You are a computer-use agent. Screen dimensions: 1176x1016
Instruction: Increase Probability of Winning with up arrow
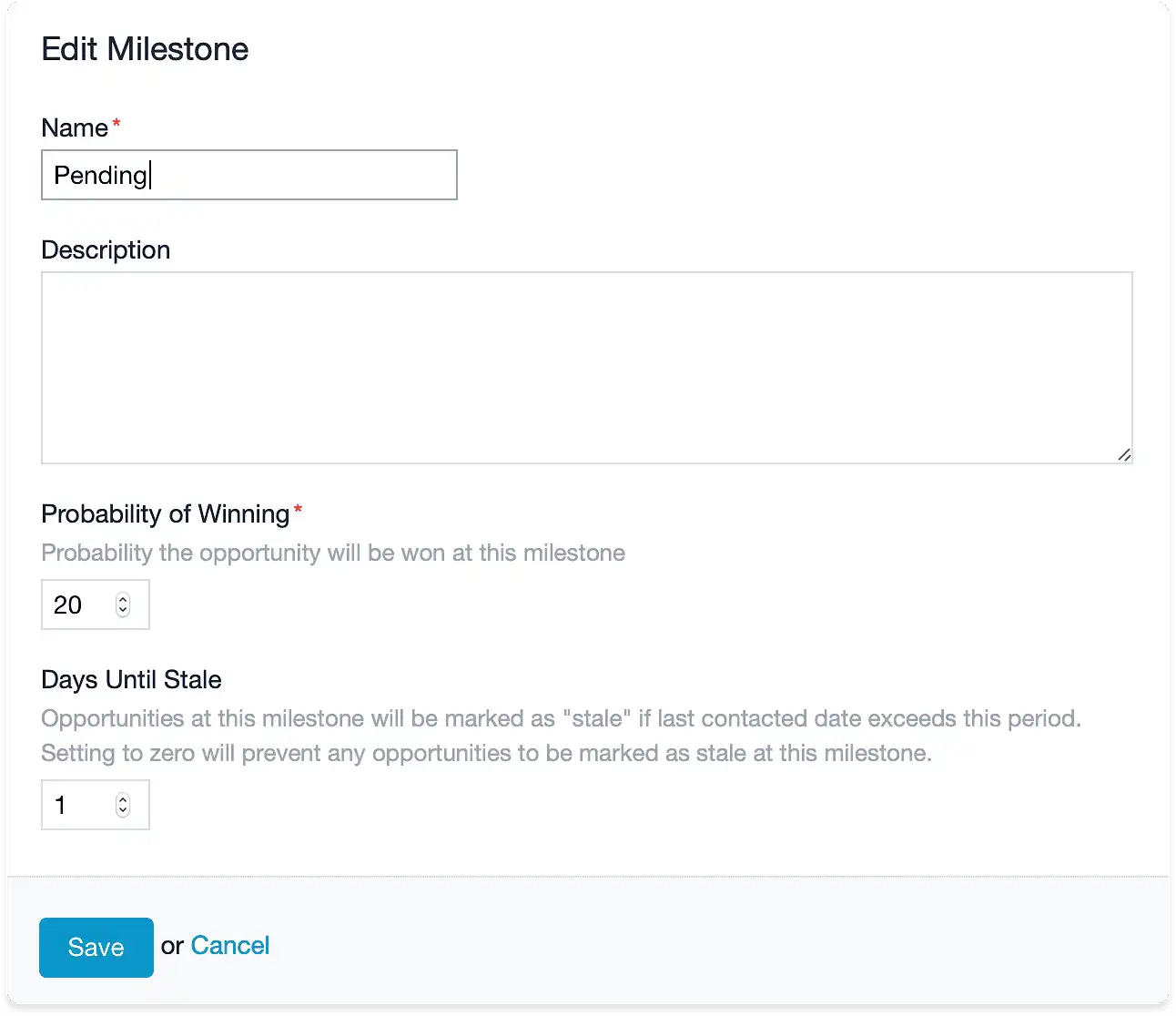(123, 599)
